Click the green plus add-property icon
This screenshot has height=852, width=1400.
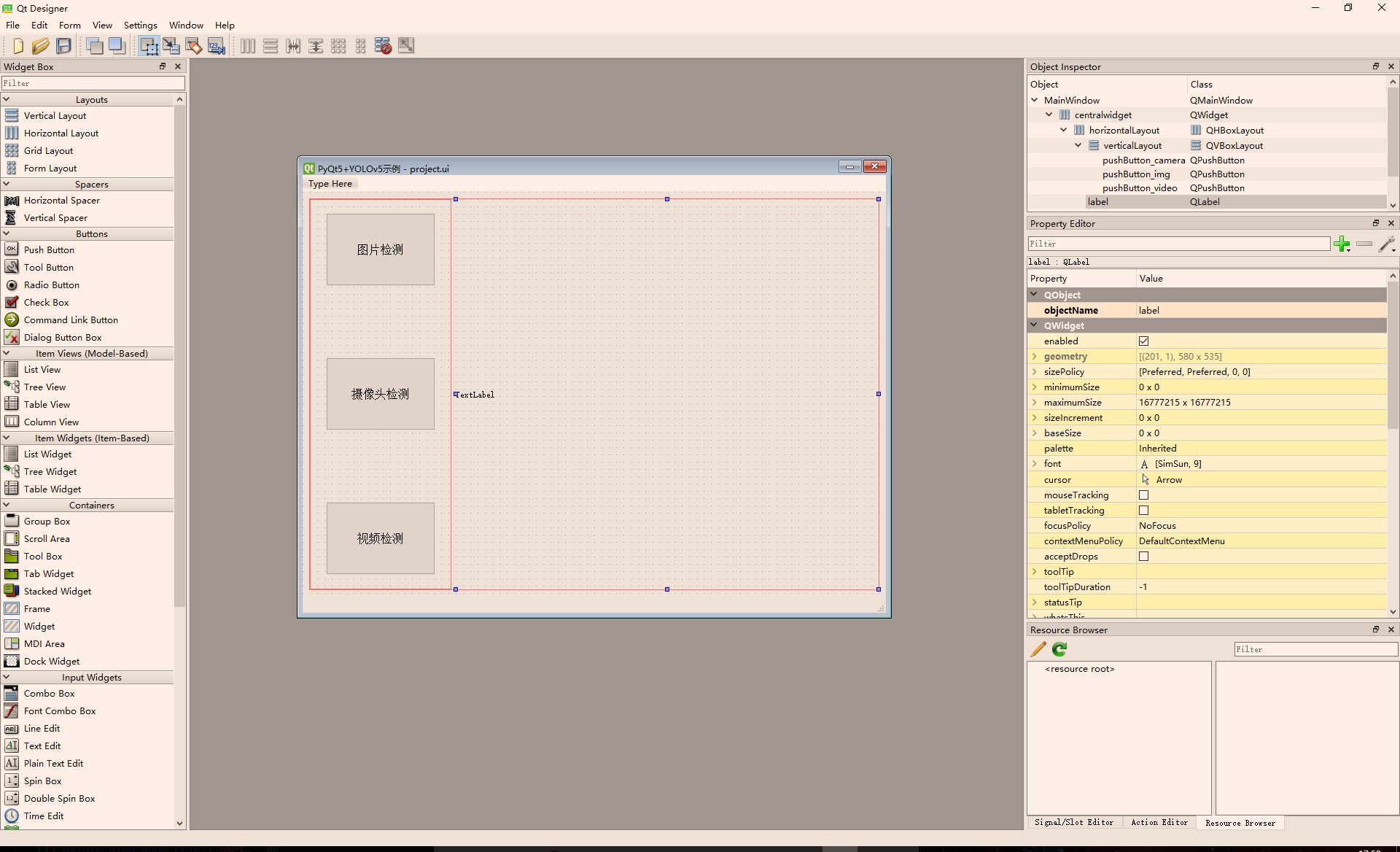click(x=1341, y=244)
